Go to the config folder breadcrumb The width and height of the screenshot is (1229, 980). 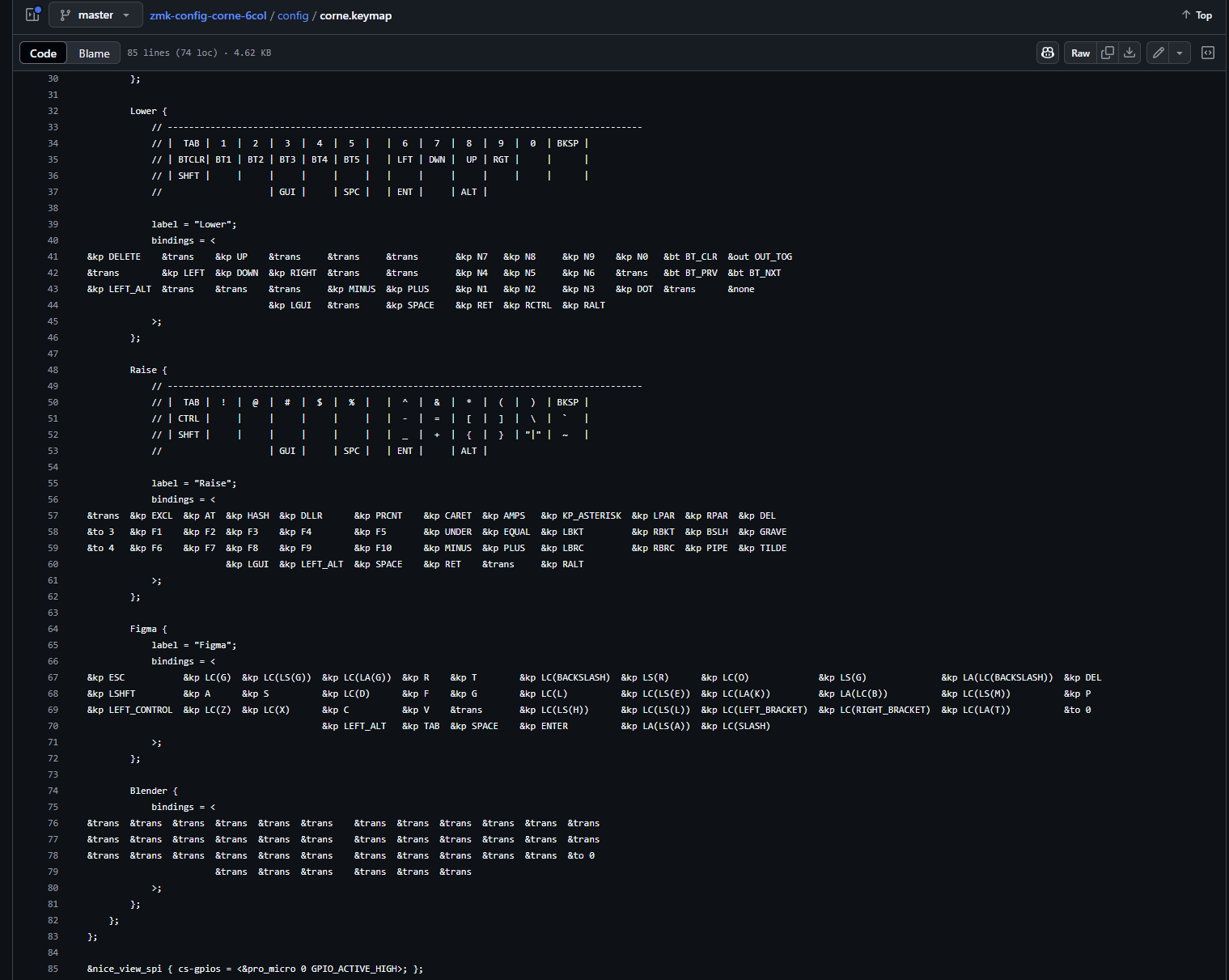click(293, 15)
